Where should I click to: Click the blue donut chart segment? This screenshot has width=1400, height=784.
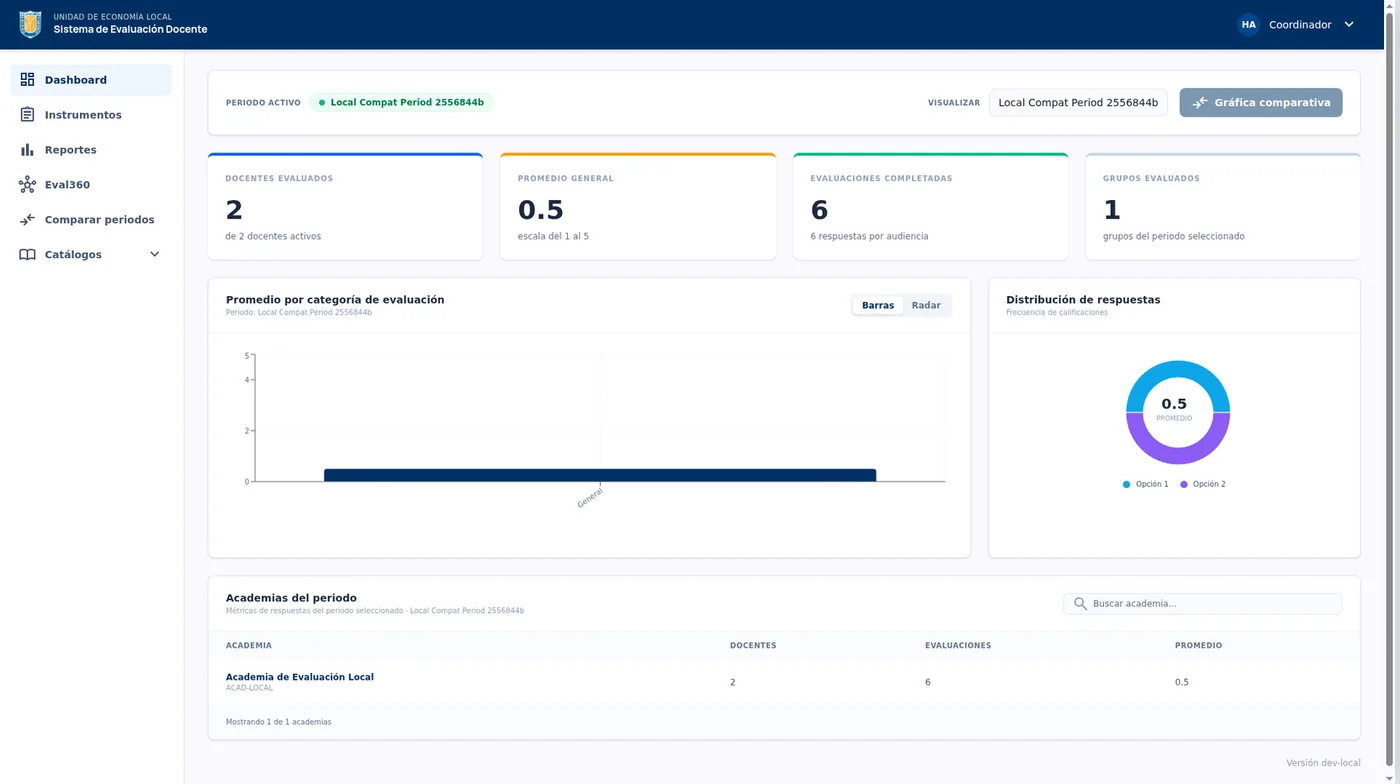click(1178, 369)
